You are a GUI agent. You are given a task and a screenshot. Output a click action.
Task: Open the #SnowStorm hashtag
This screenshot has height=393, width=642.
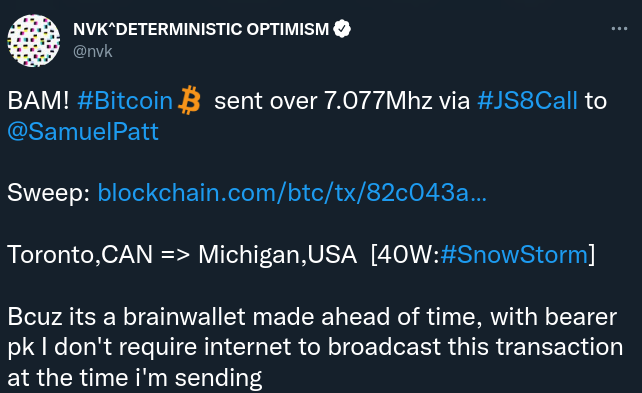coord(514,254)
